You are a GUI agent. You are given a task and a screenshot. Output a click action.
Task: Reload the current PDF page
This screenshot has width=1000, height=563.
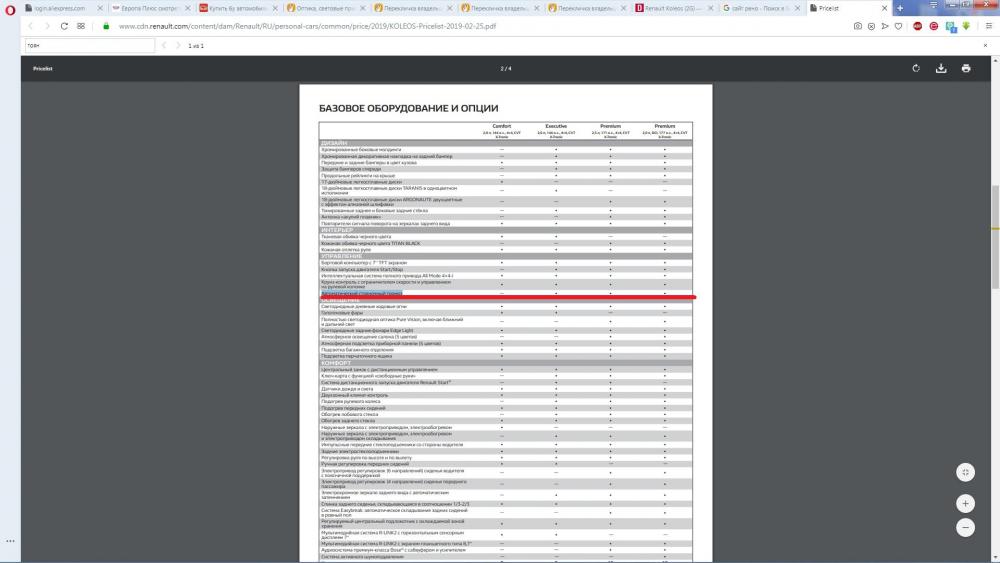[64, 26]
